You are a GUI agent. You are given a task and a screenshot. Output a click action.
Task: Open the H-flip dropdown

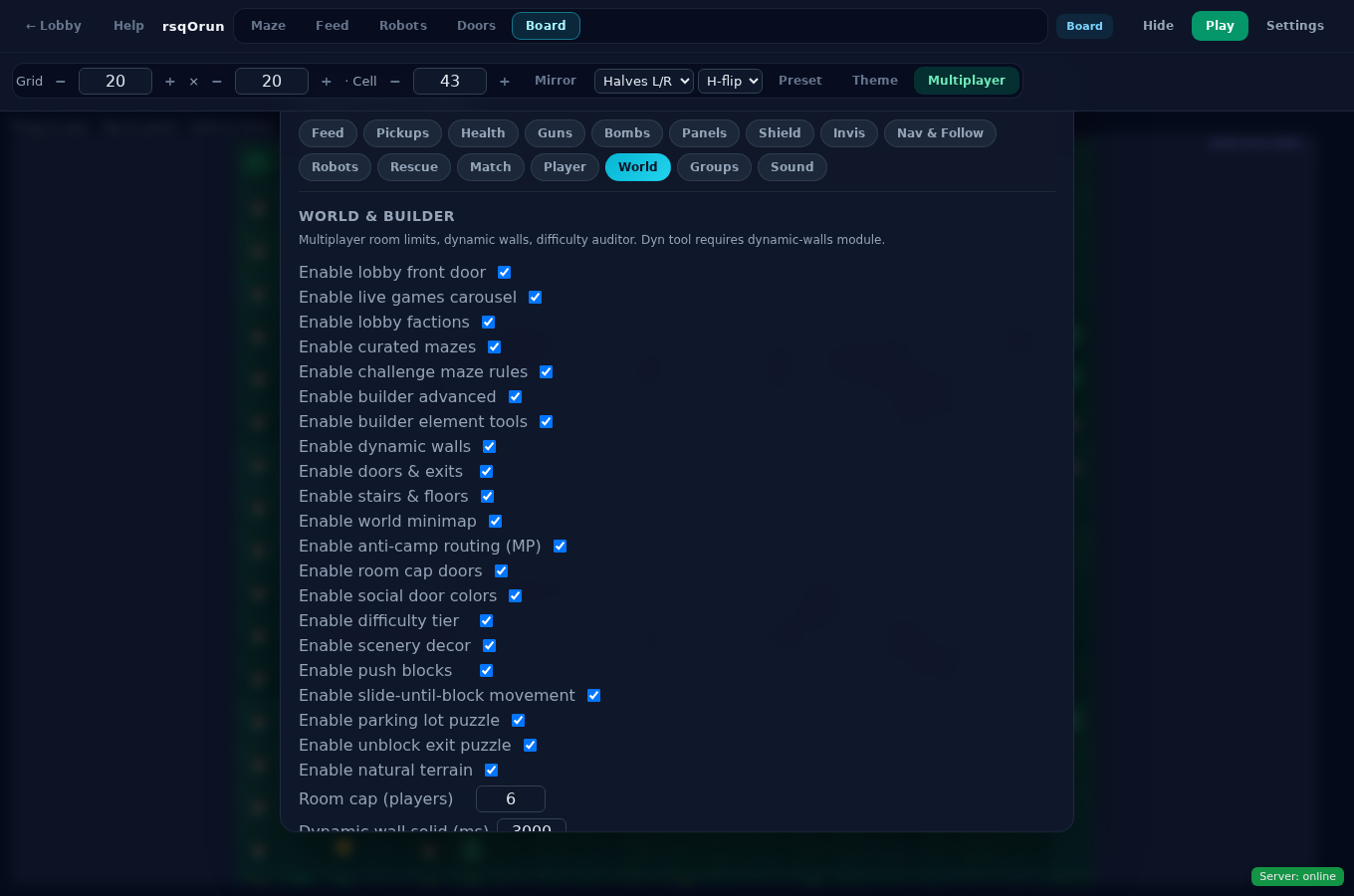coord(730,81)
